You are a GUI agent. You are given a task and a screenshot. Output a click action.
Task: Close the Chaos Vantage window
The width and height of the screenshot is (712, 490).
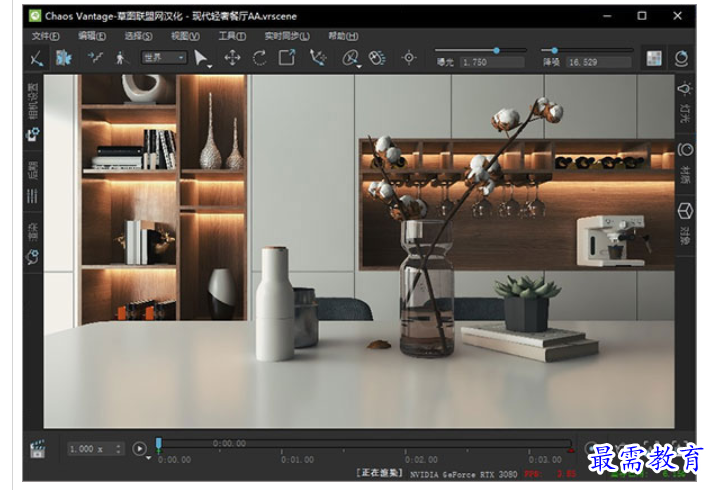[677, 16]
